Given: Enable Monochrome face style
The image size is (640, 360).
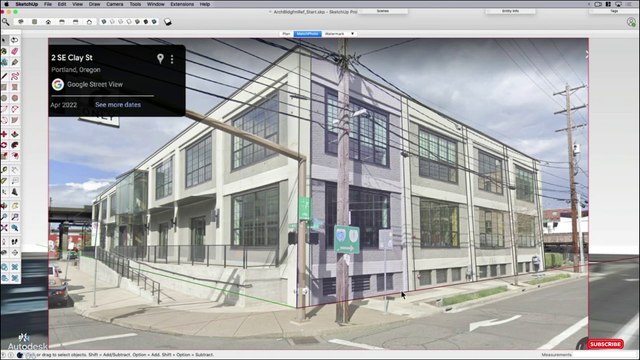Looking at the screenshot, I should click(154, 22).
